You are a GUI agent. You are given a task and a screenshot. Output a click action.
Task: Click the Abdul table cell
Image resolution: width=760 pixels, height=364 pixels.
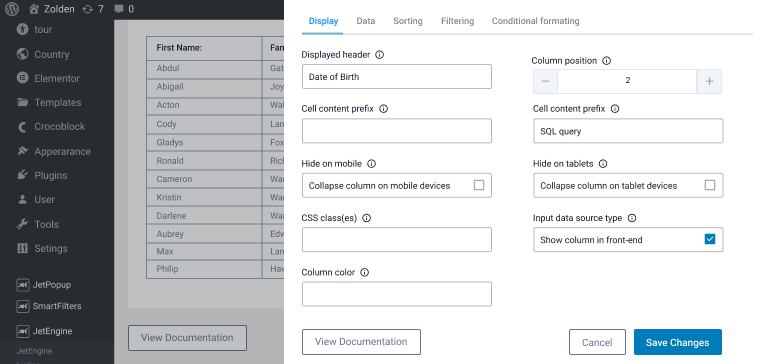204,68
